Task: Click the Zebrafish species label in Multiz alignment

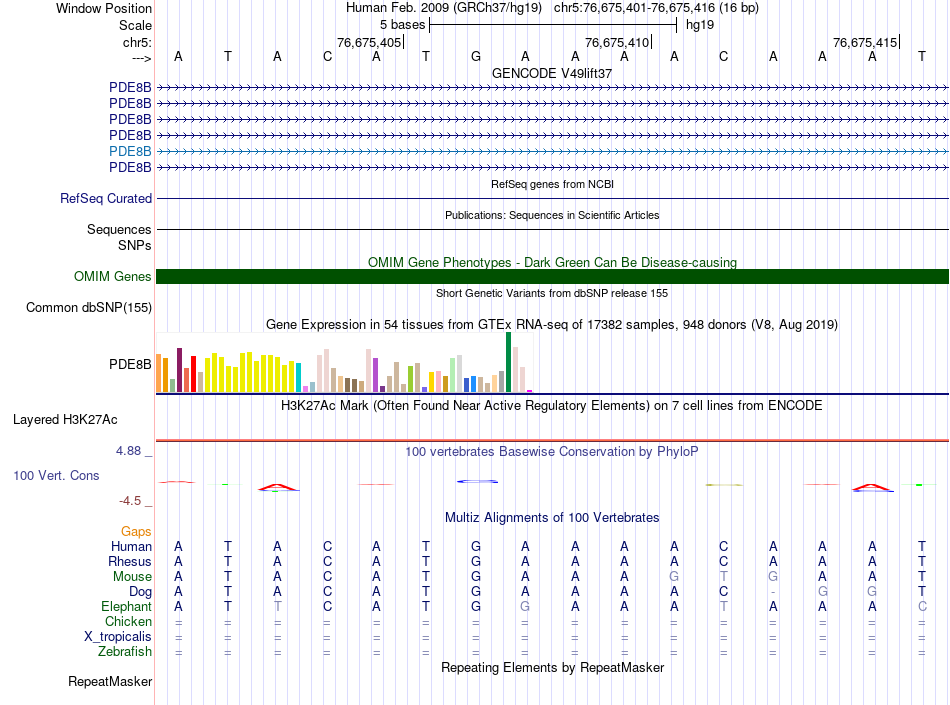Action: (125, 652)
